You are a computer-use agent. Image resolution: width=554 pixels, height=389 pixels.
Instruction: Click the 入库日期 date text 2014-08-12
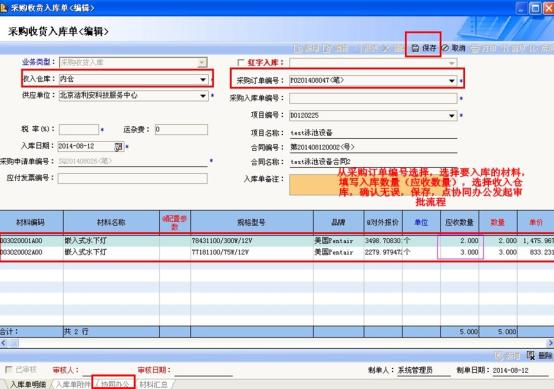coord(76,146)
